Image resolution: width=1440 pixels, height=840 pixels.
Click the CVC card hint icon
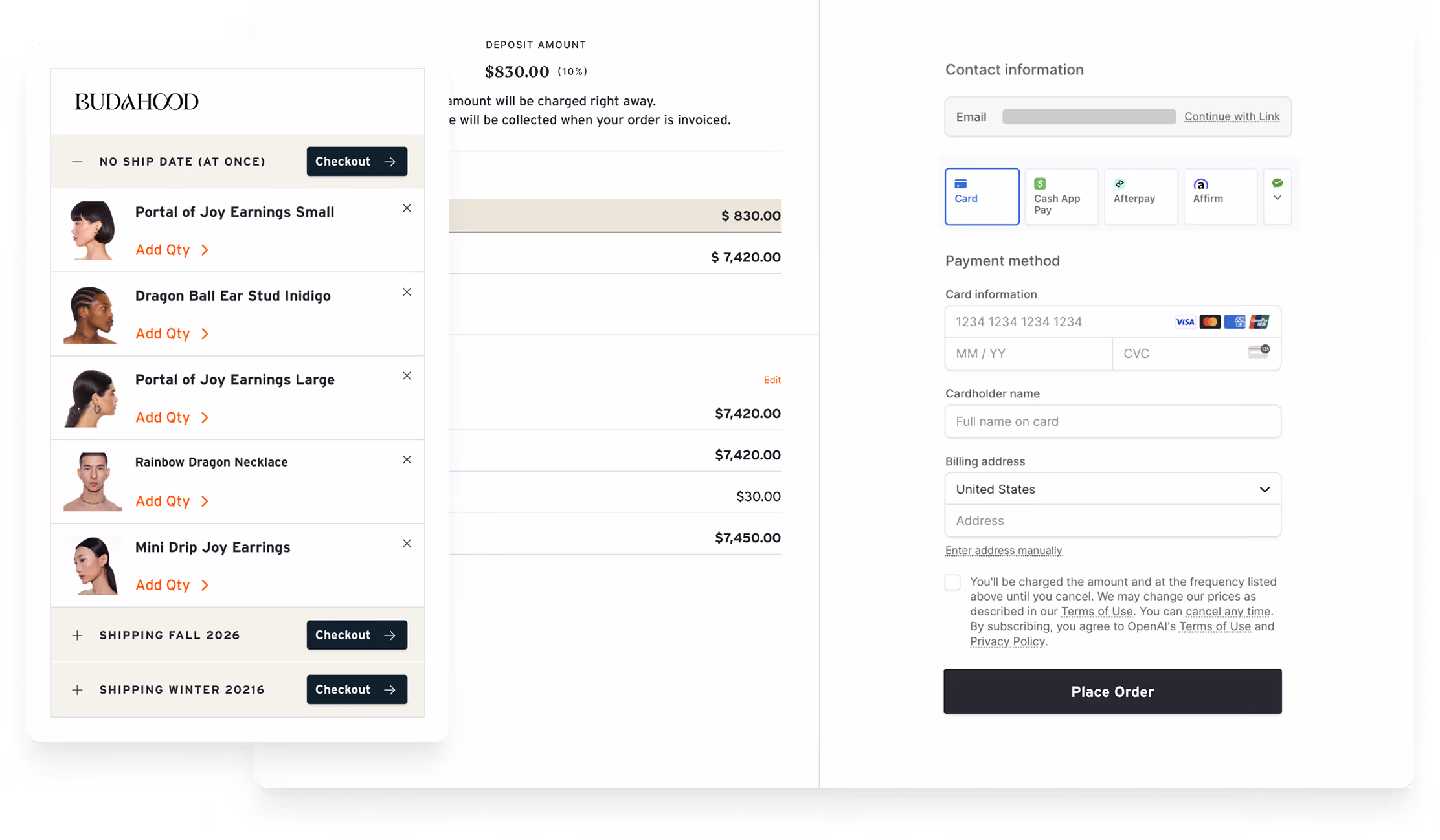[x=1259, y=351]
